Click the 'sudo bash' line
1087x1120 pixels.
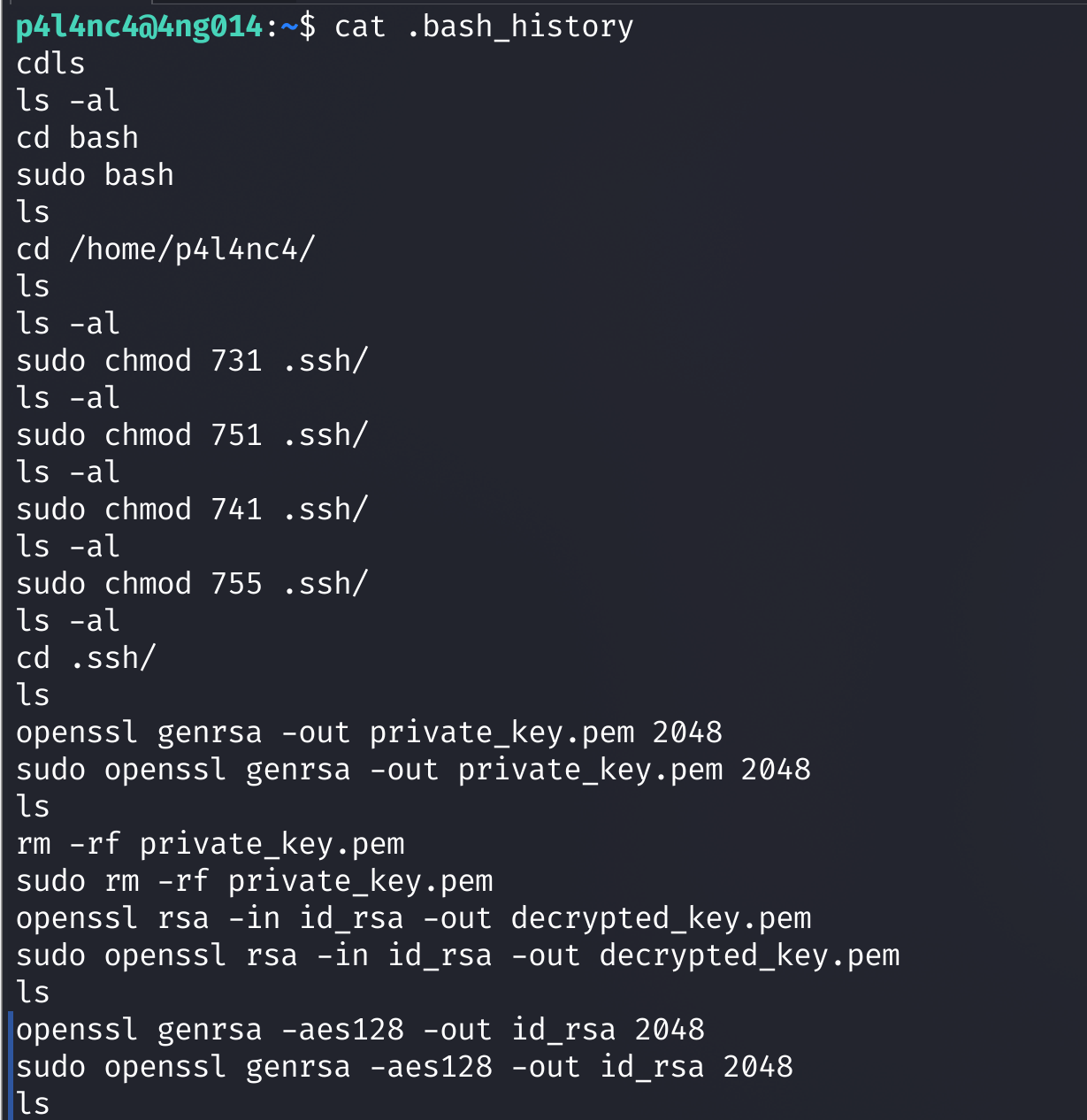point(95,175)
